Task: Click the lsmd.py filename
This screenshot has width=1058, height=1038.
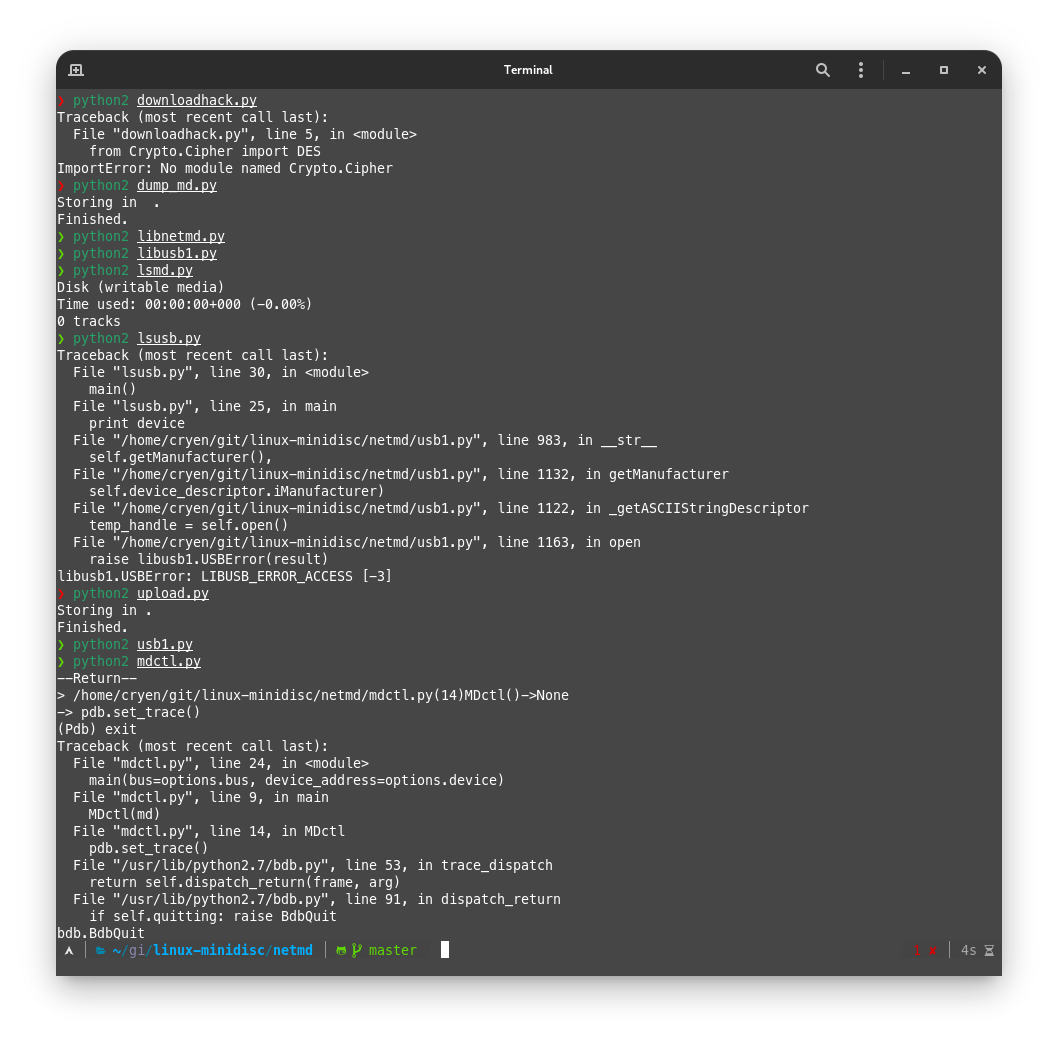Action: point(165,271)
